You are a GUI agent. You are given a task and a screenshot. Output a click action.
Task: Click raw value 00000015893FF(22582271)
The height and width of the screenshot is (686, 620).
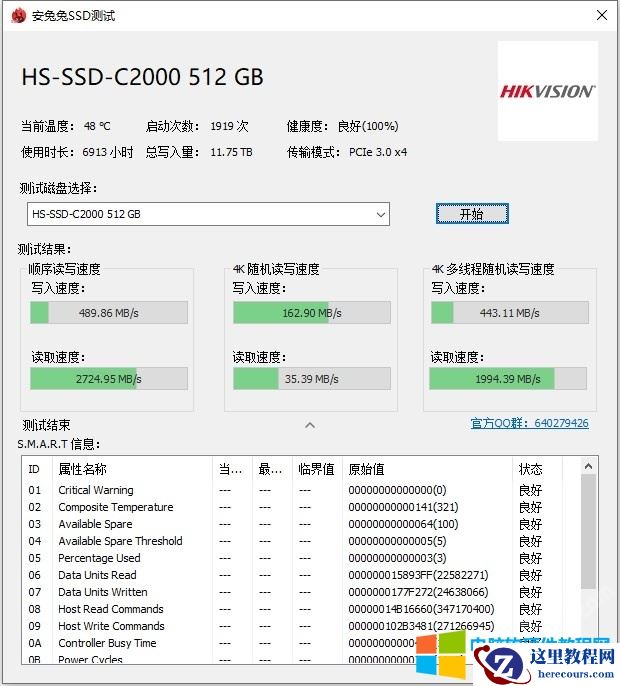click(x=418, y=575)
